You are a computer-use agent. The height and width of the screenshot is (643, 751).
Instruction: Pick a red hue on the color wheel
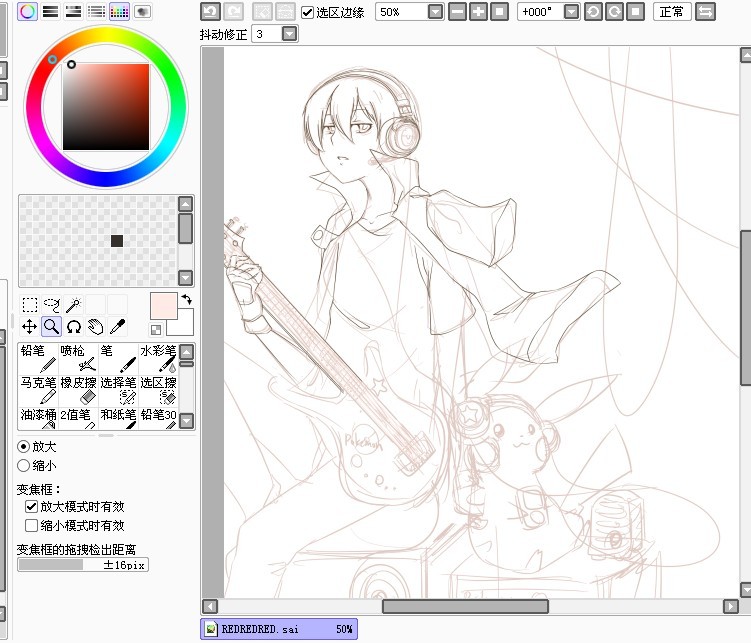coord(52,59)
